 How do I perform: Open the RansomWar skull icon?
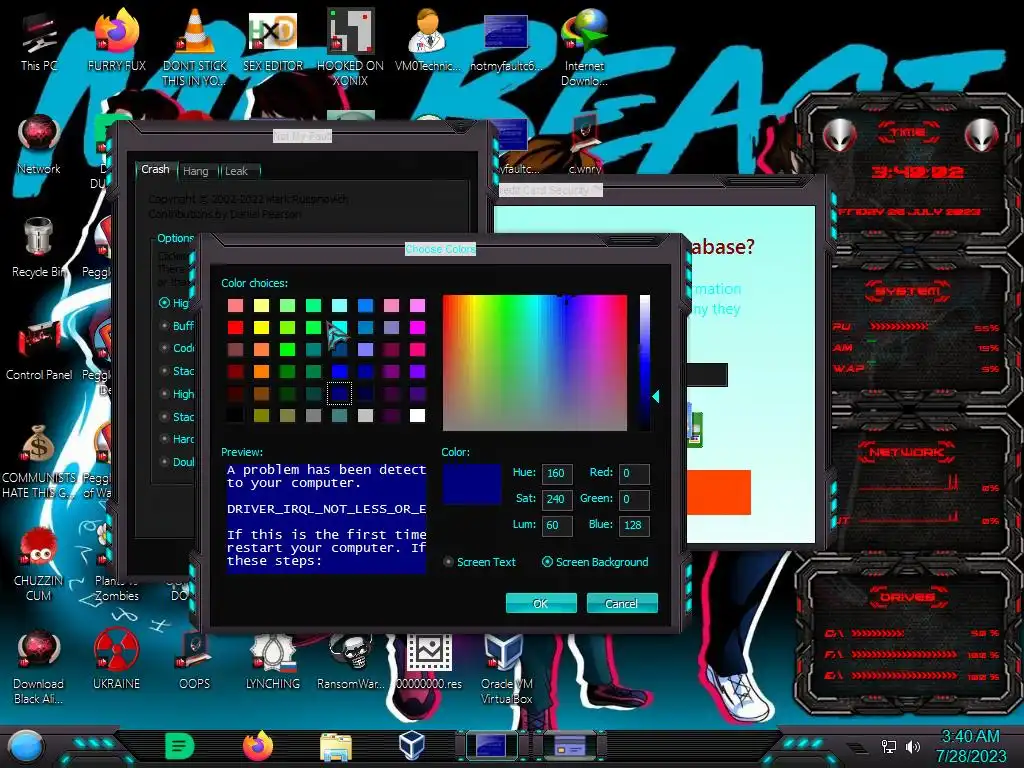point(350,658)
